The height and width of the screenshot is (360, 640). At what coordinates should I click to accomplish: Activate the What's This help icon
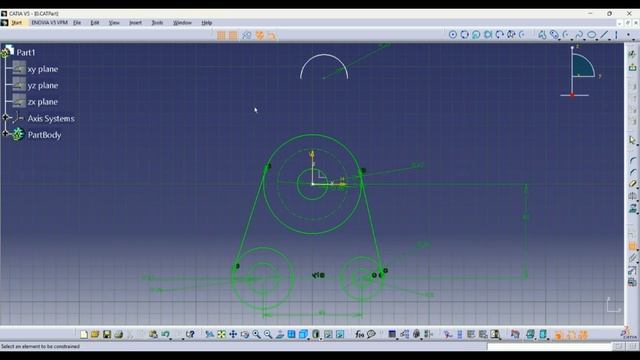(190, 335)
